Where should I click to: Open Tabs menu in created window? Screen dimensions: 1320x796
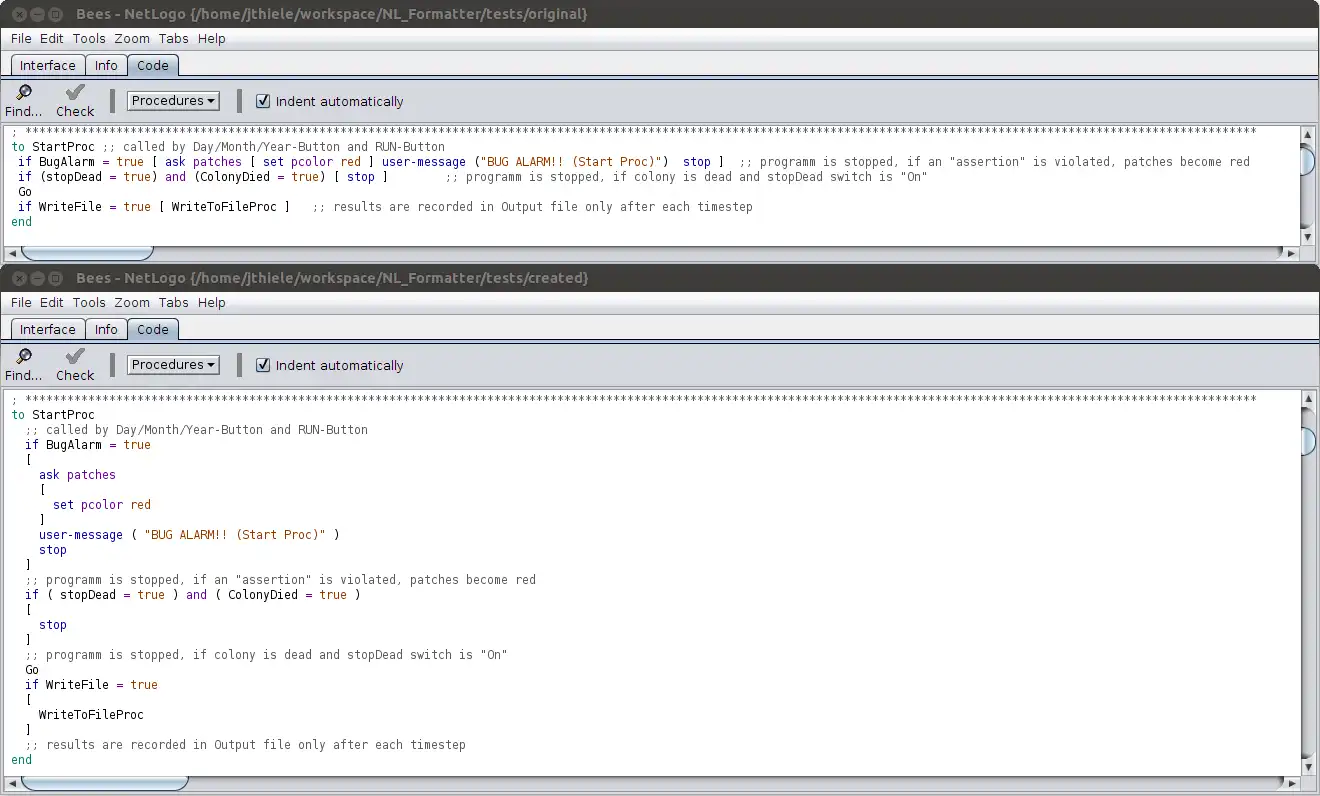pyautogui.click(x=174, y=302)
